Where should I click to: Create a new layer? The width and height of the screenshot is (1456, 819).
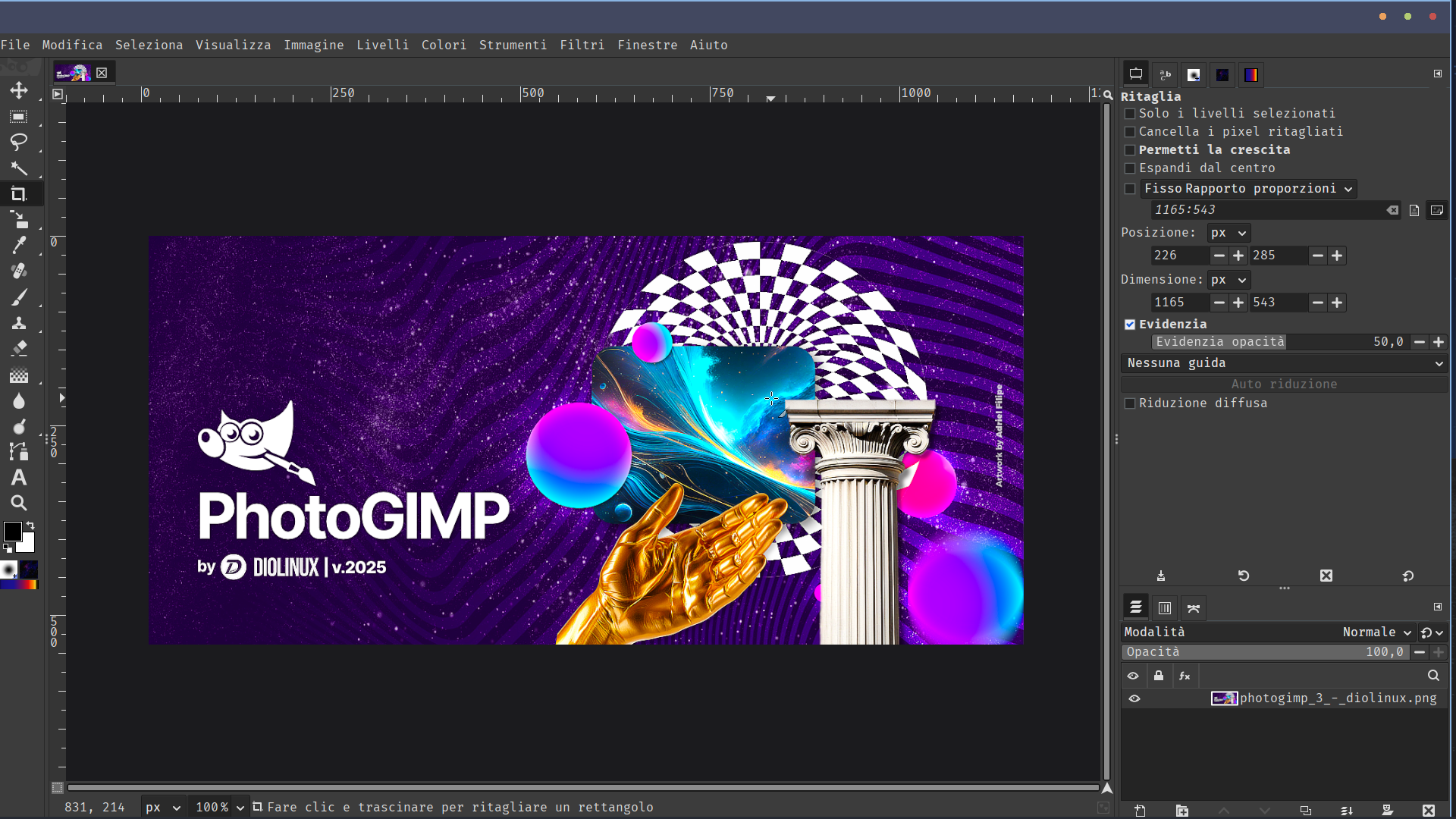pos(1141,810)
